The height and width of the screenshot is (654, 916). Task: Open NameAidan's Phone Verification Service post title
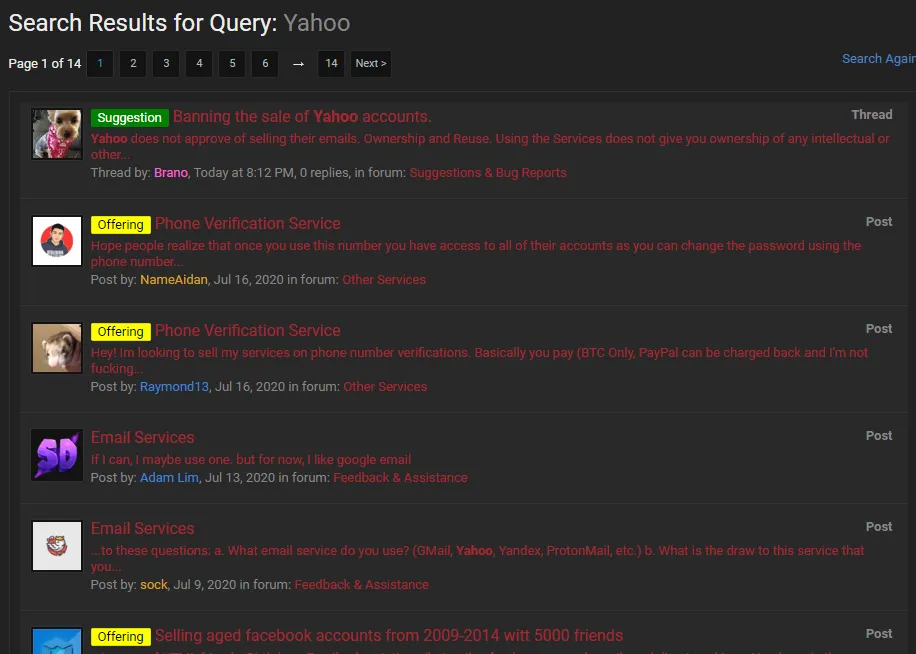coord(248,224)
